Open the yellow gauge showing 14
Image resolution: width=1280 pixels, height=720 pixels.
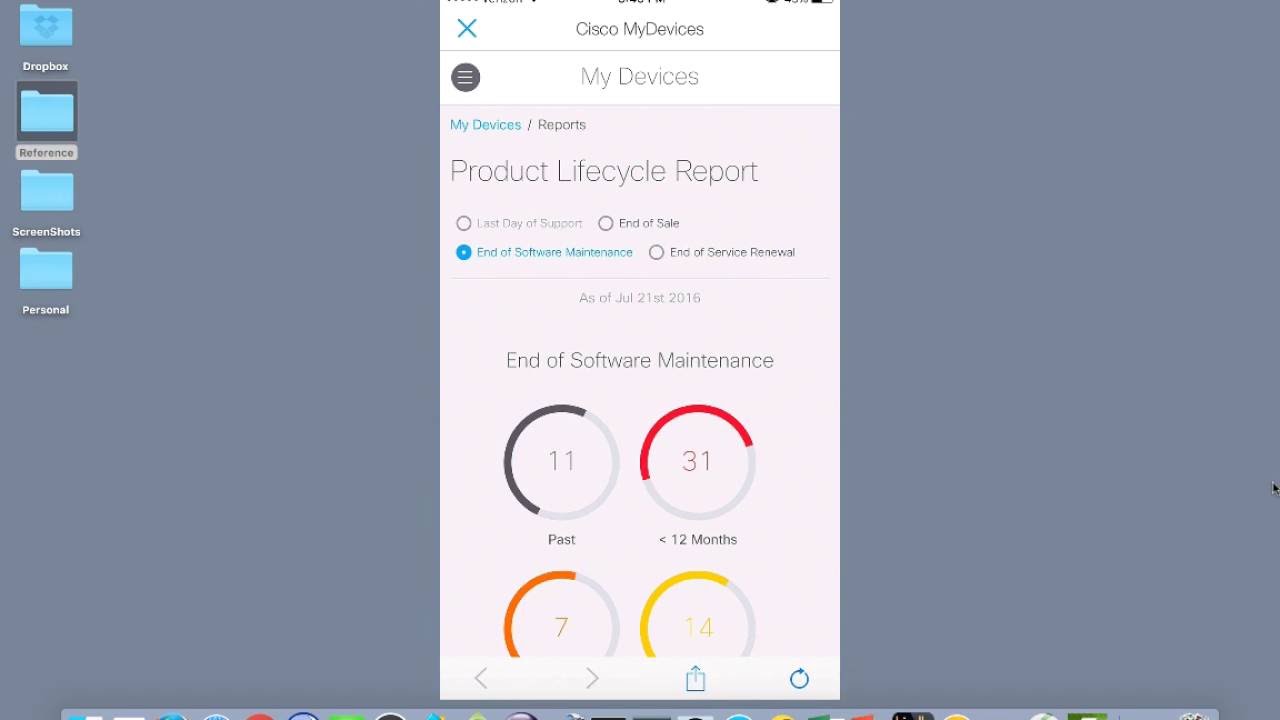click(x=698, y=615)
